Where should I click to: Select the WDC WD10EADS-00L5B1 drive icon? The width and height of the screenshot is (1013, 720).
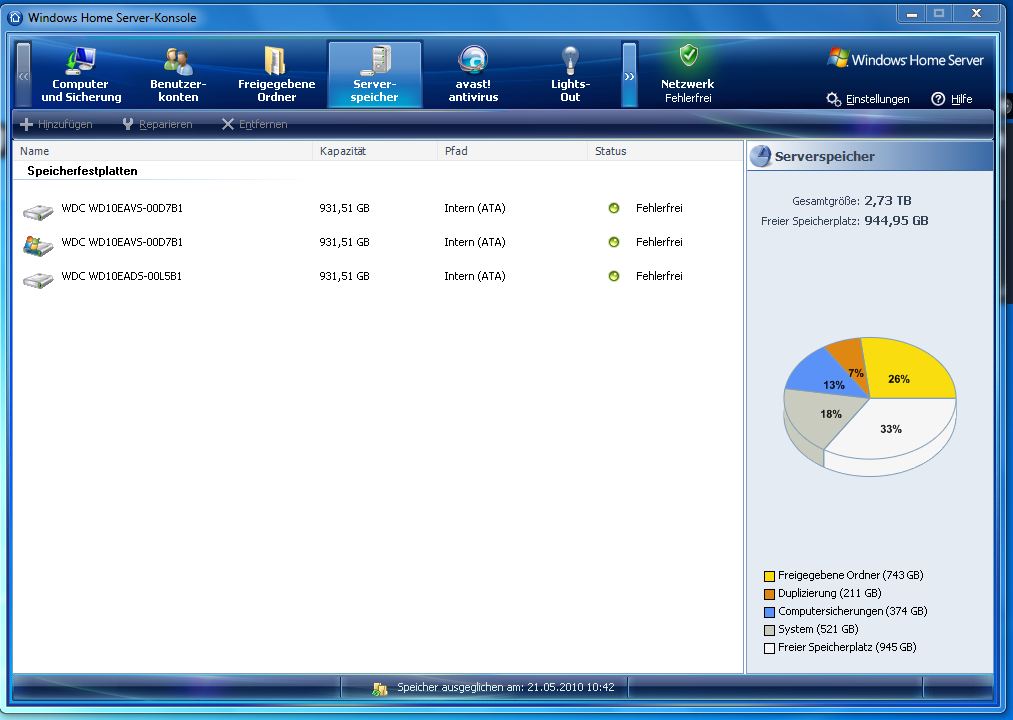pyautogui.click(x=38, y=280)
